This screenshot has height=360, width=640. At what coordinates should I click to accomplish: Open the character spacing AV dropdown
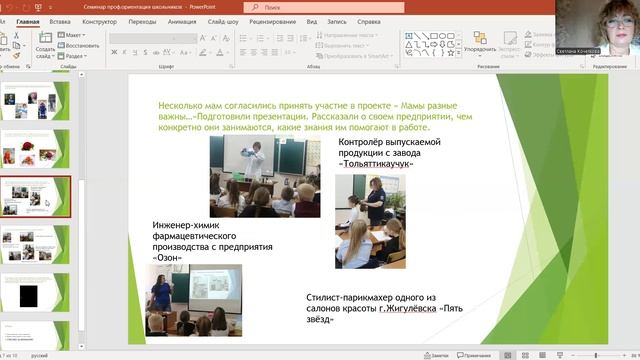coord(169,53)
